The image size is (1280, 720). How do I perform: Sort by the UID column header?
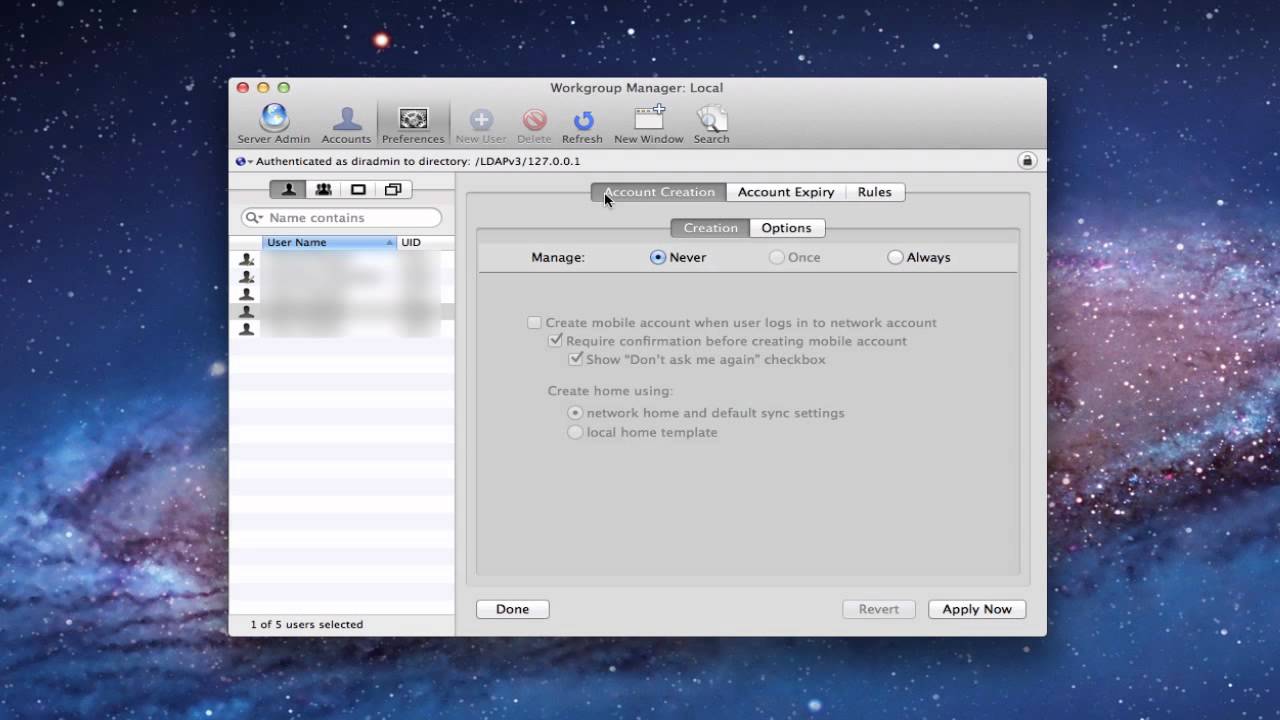[x=425, y=243]
